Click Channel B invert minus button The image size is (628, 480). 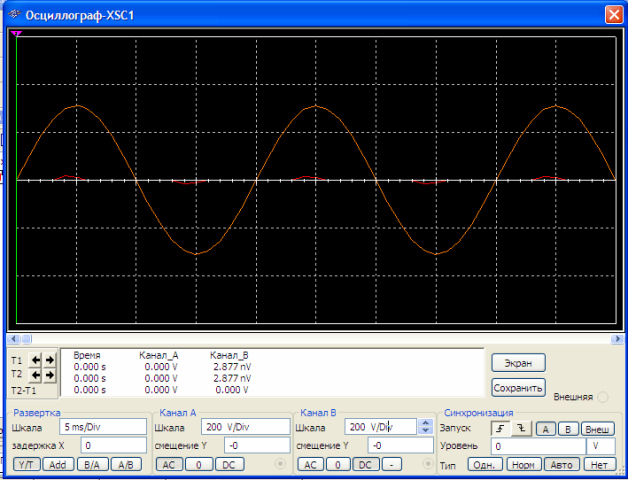tap(392, 465)
